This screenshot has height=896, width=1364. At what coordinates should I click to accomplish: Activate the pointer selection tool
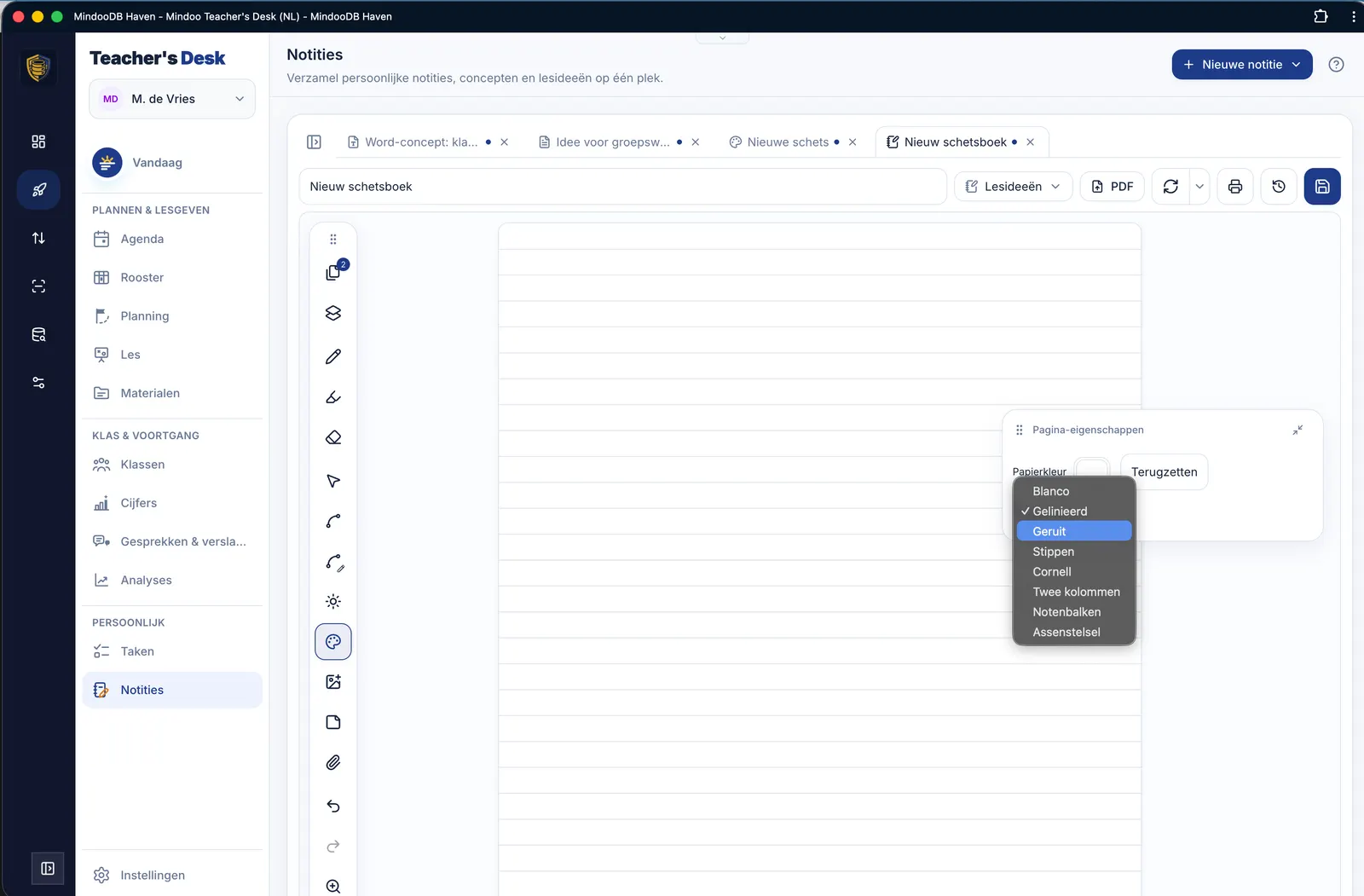click(333, 481)
